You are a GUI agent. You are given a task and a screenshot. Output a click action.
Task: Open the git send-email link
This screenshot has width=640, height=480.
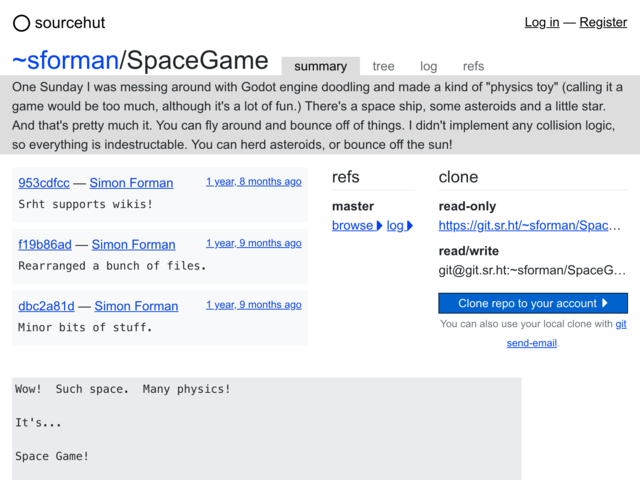coord(567,333)
